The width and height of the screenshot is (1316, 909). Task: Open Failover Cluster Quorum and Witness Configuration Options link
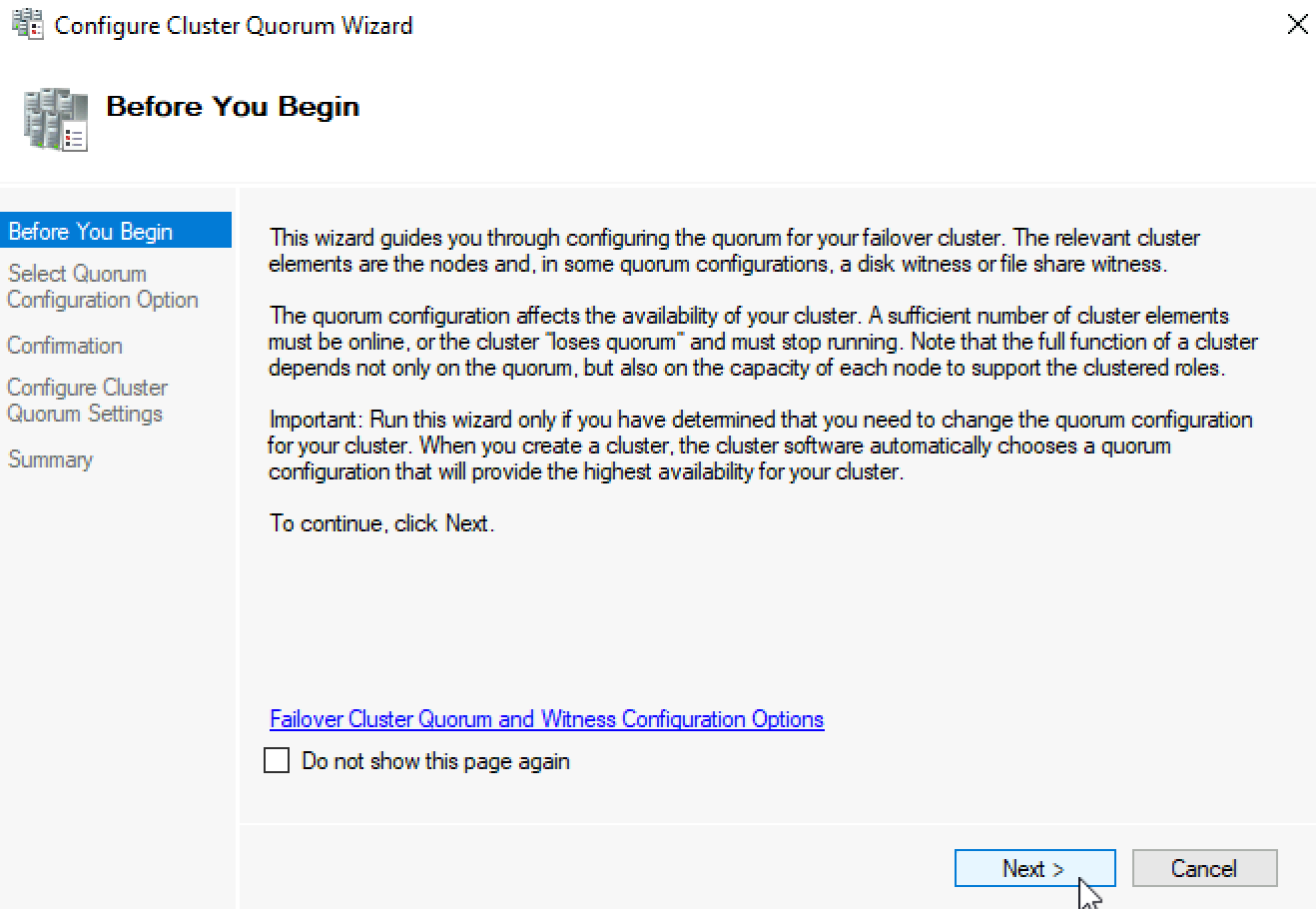[546, 719]
